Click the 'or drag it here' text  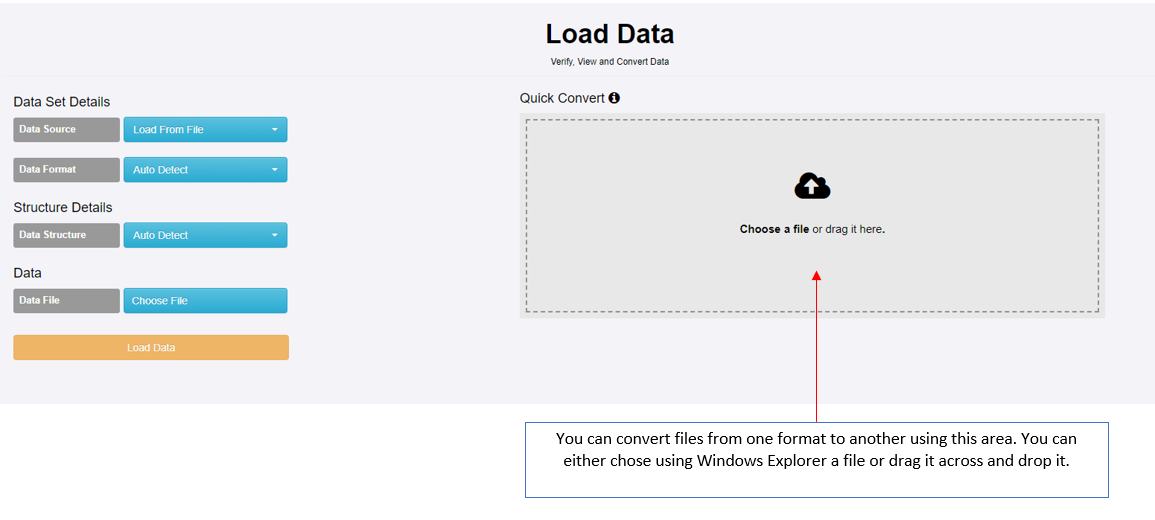pyautogui.click(x=848, y=229)
